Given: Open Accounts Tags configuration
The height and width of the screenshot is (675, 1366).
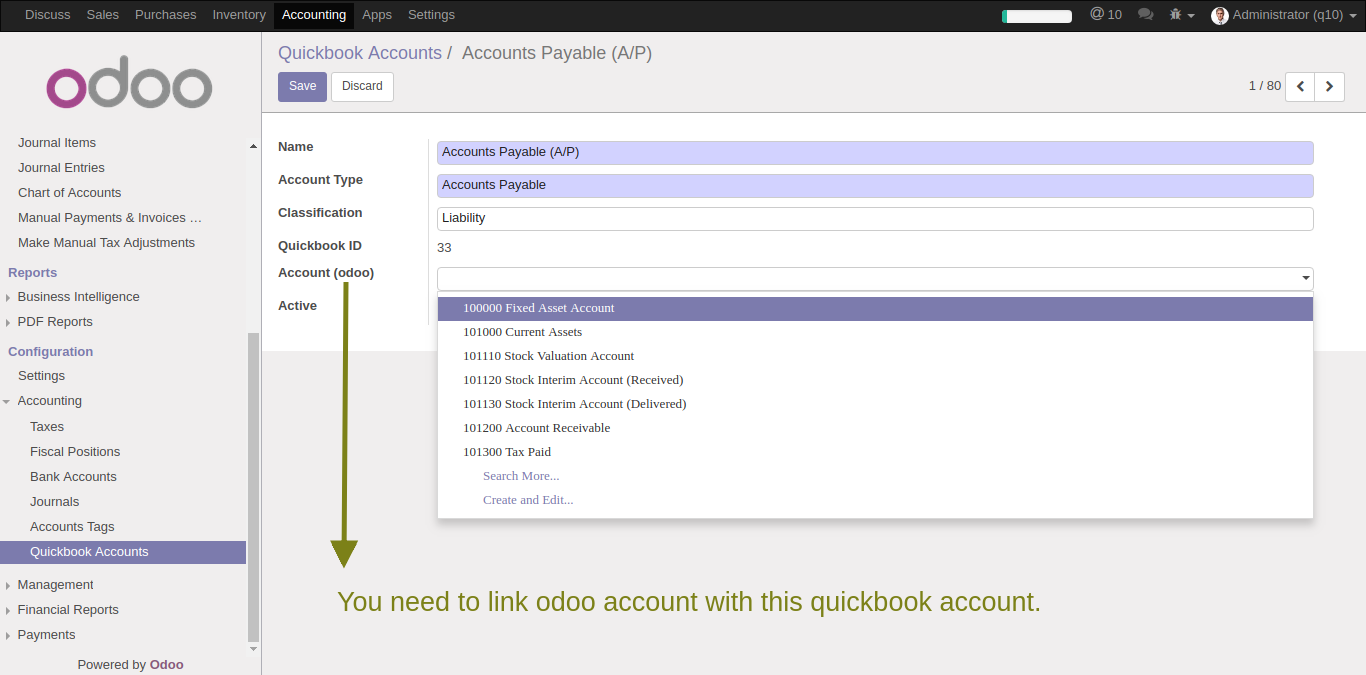Looking at the screenshot, I should point(72,527).
